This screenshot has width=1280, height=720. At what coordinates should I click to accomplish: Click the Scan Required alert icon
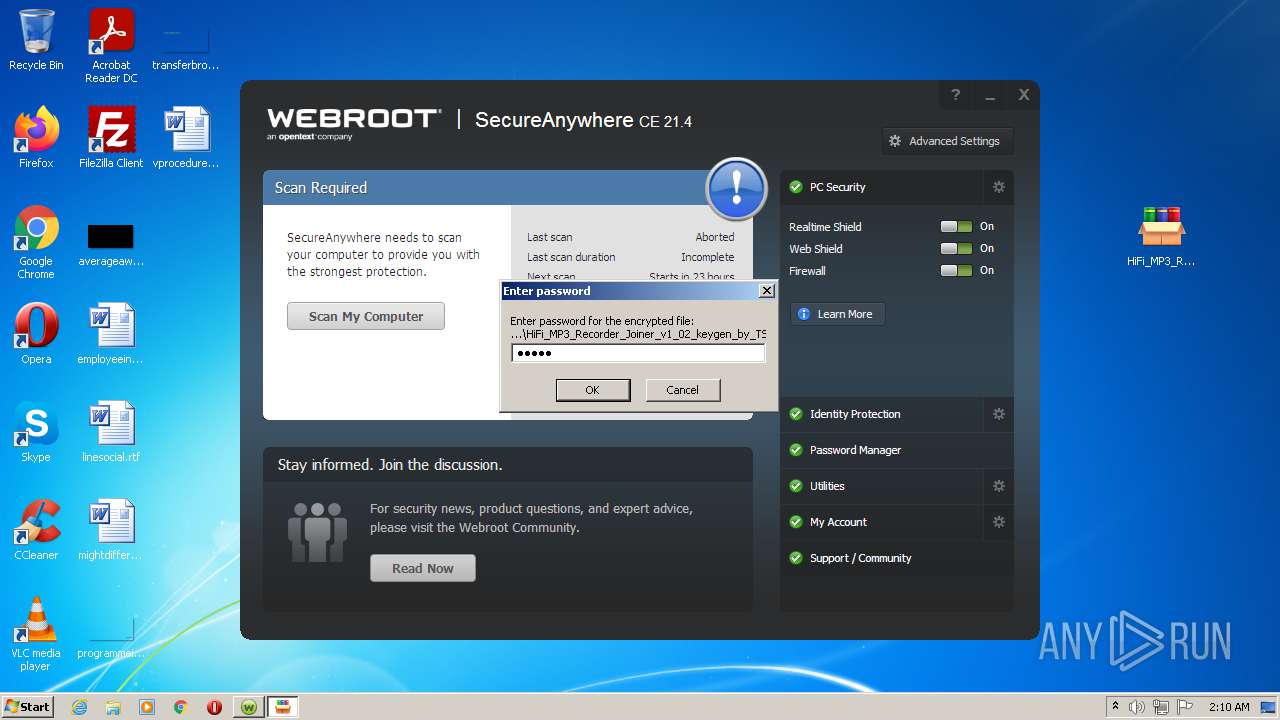click(736, 188)
